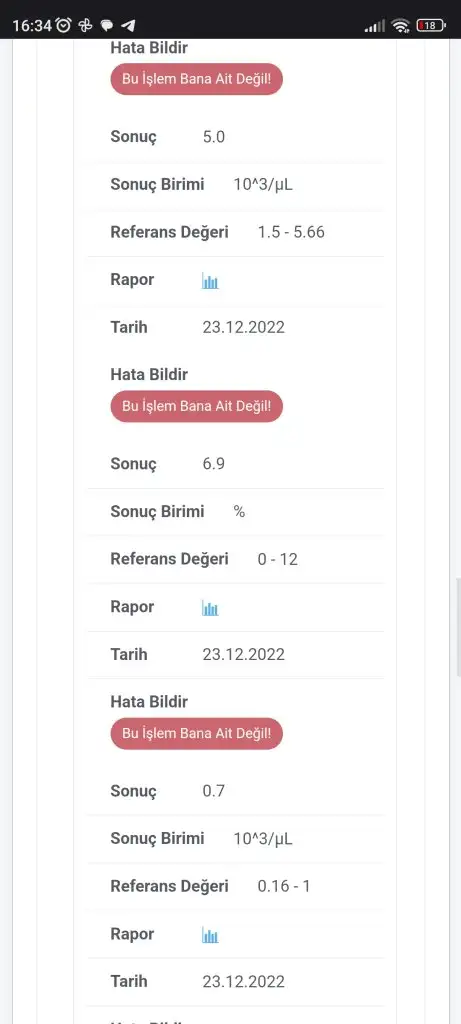Tap the Wi-Fi status icon
Image resolution: width=461 pixels, height=1024 pixels.
400,26
